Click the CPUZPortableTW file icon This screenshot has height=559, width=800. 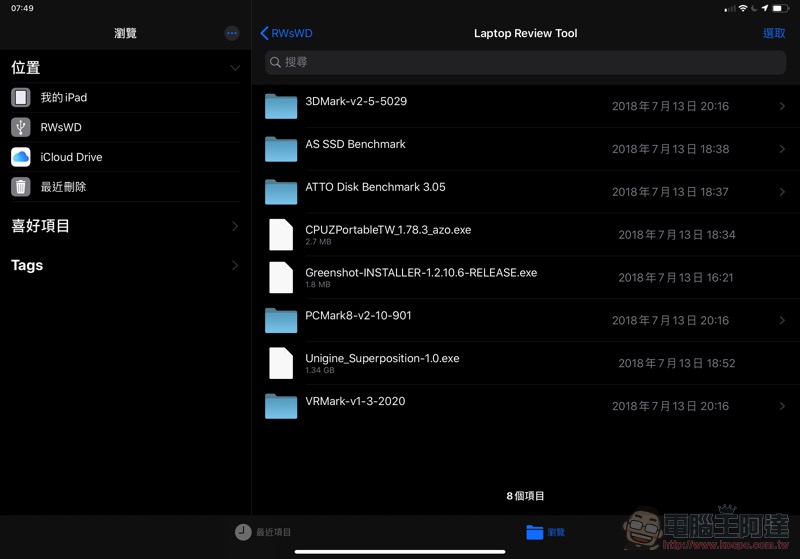point(281,235)
